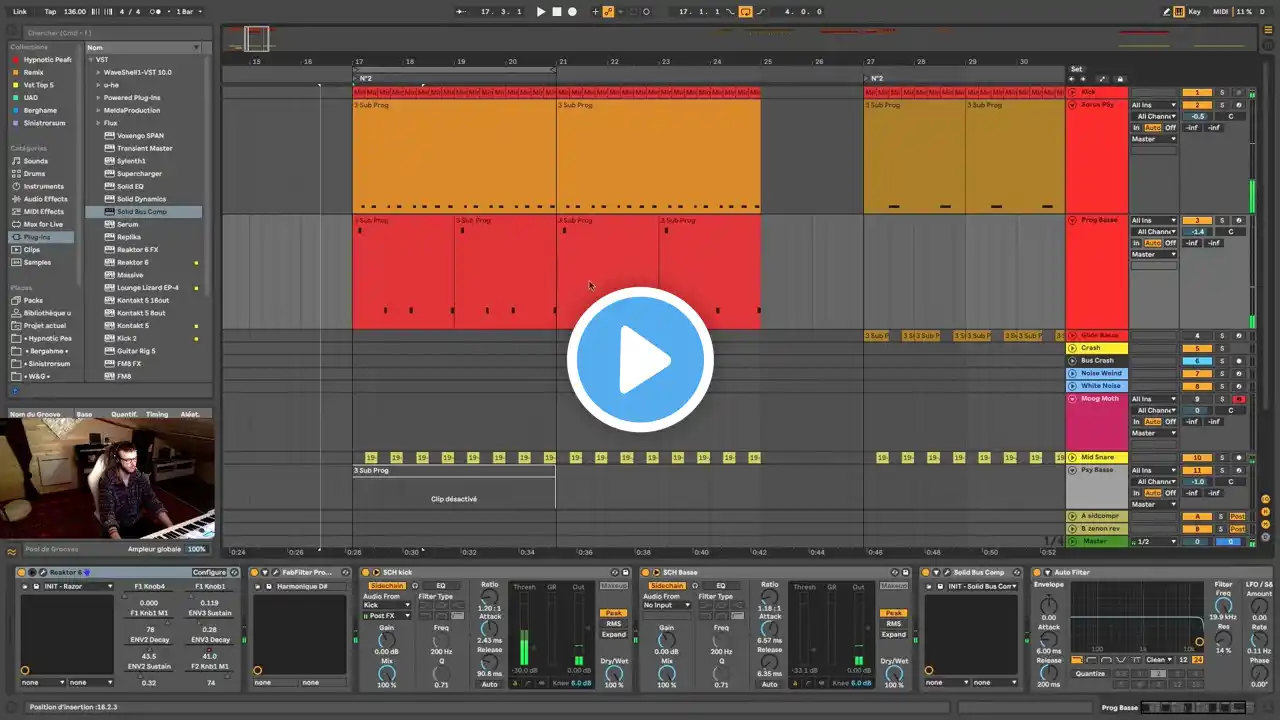Screen dimensions: 1280x720
Task: Select Serum in the VST plug-in list
Action: pos(127,224)
